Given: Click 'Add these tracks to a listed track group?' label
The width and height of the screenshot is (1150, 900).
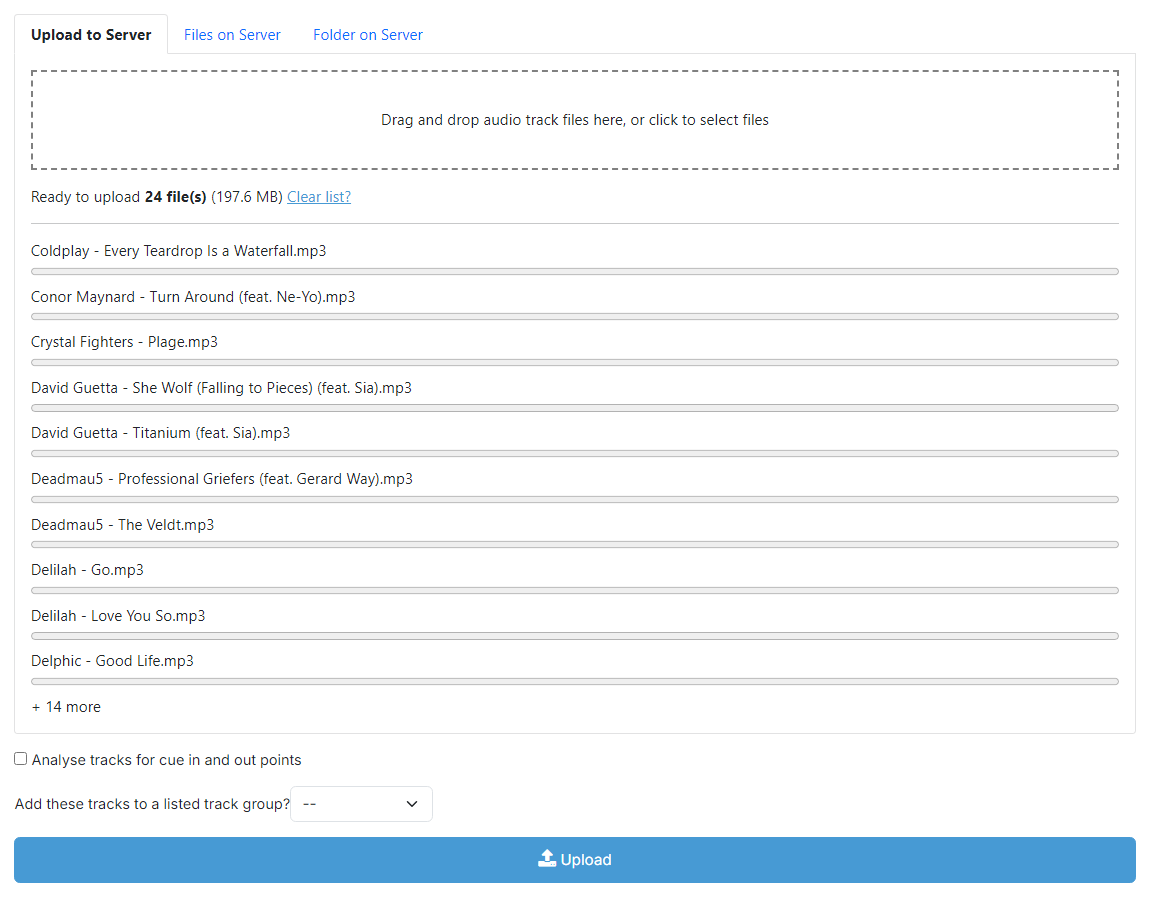Looking at the screenshot, I should tap(153, 804).
